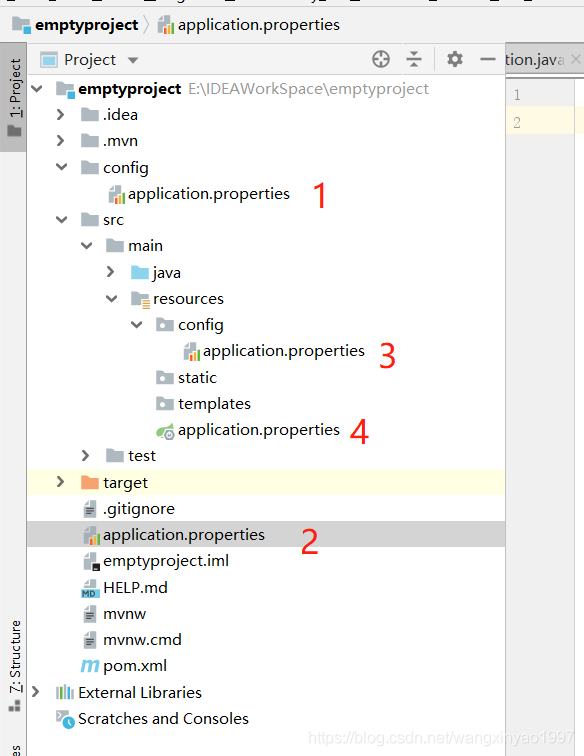Select application.properties in root config folder
Image resolution: width=584 pixels, height=756 pixels.
coord(208,194)
